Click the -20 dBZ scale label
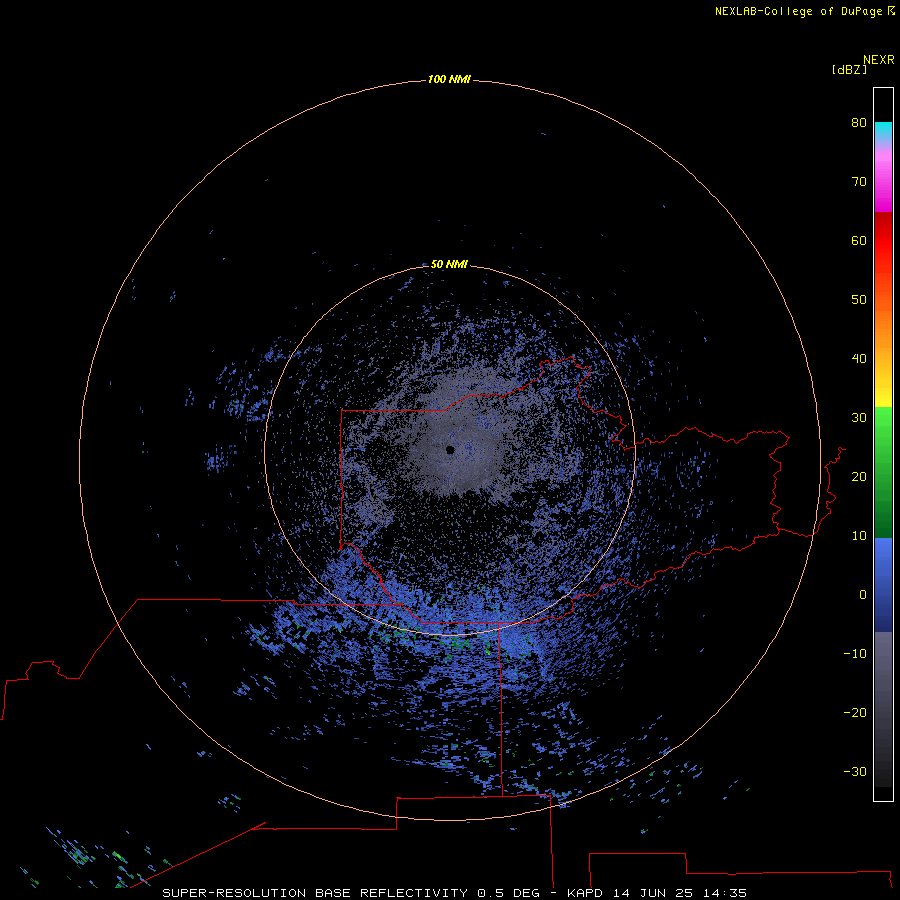 [855, 712]
